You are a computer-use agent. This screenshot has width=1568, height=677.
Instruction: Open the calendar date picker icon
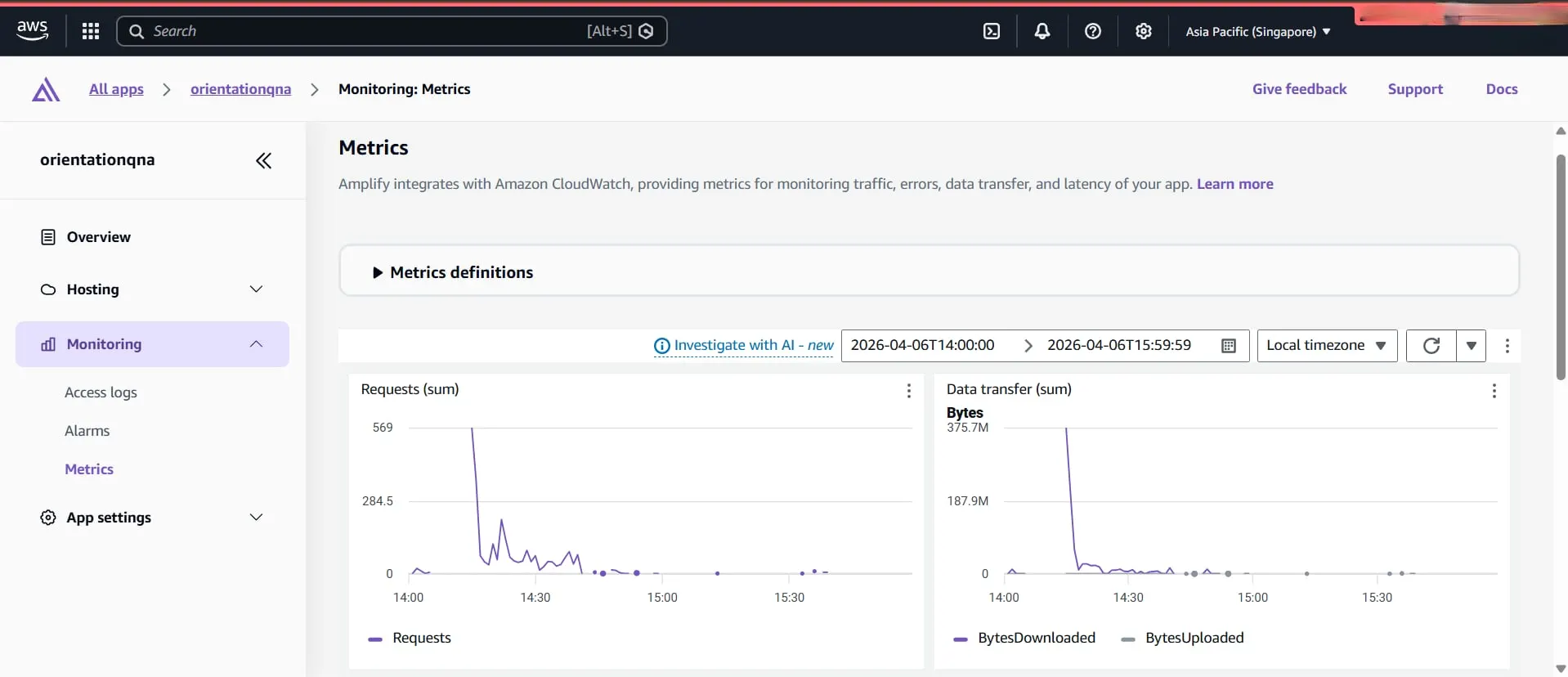tap(1228, 346)
